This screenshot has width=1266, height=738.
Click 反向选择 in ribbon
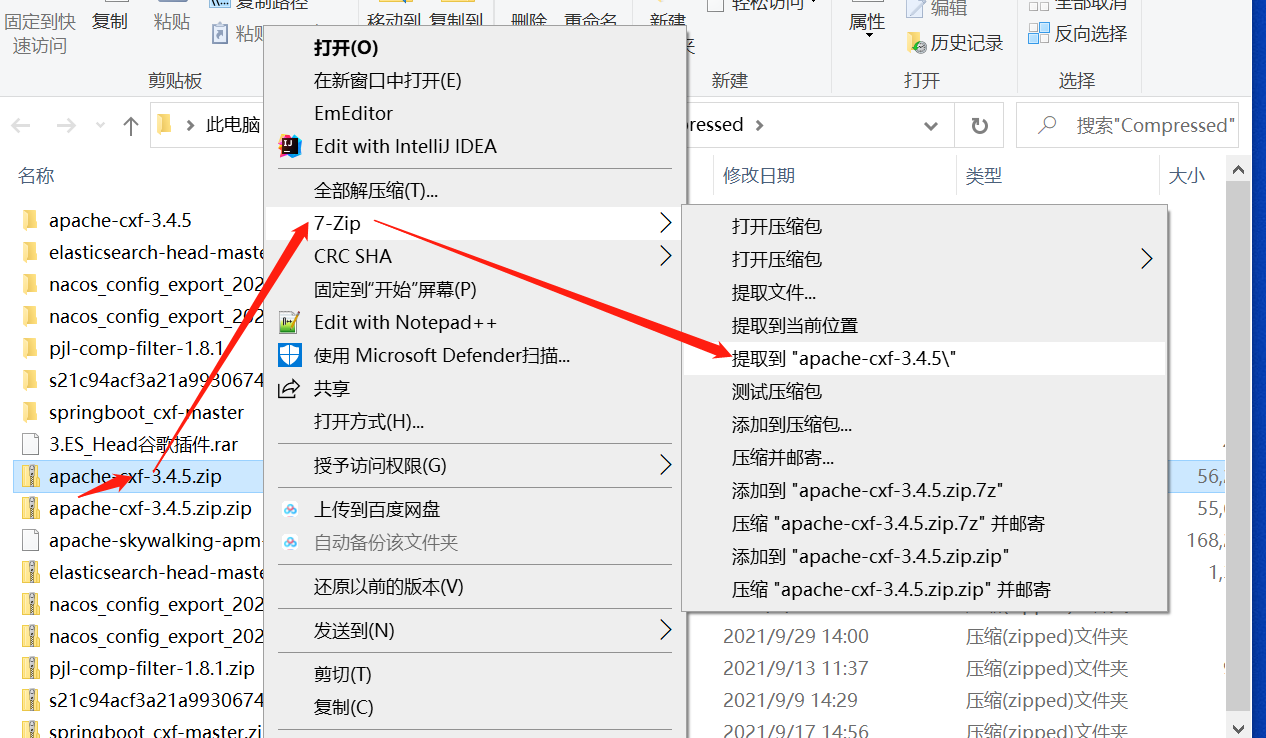1078,34
